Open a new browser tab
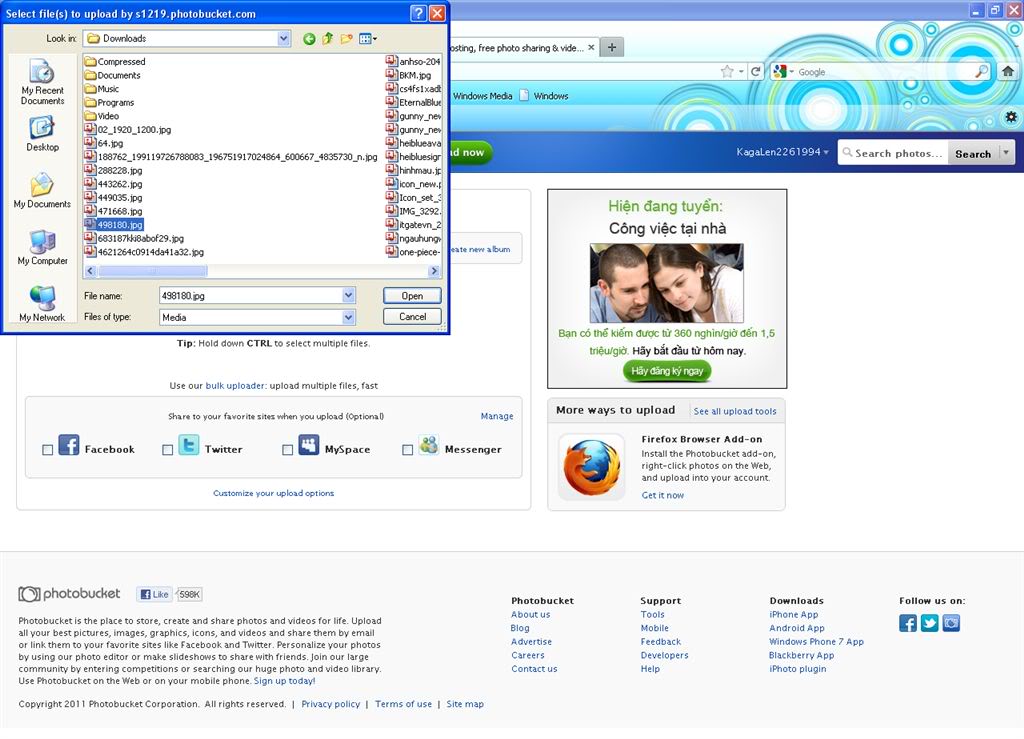This screenshot has width=1024, height=739. [x=612, y=47]
